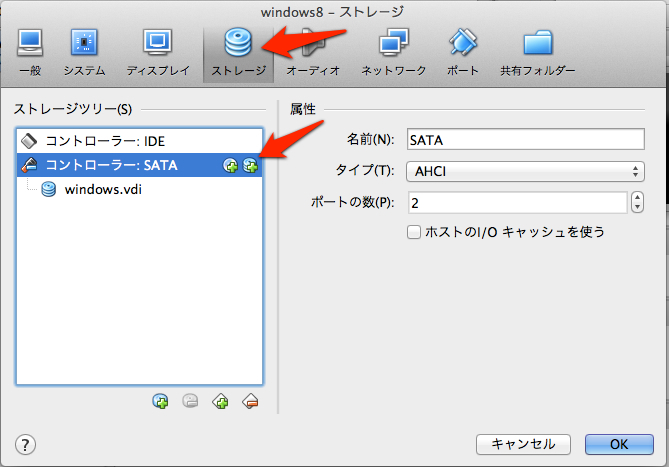This screenshot has width=669, height=467.
Task: Click the 名前 field containing SATA
Action: [526, 139]
